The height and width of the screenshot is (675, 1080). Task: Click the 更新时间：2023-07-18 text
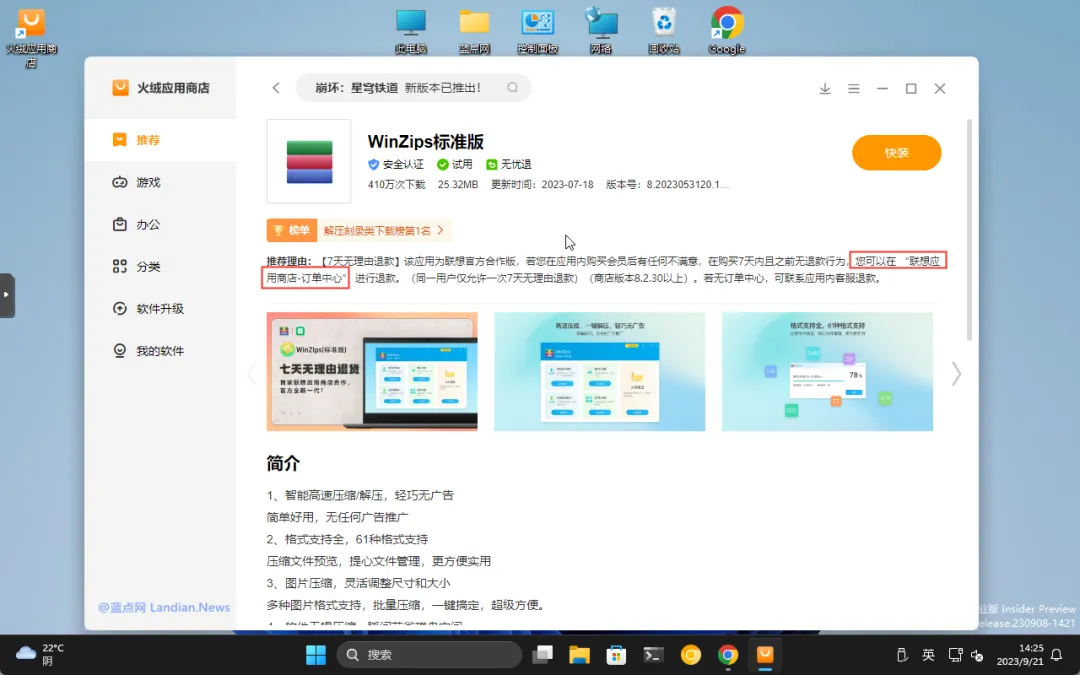click(x=542, y=185)
